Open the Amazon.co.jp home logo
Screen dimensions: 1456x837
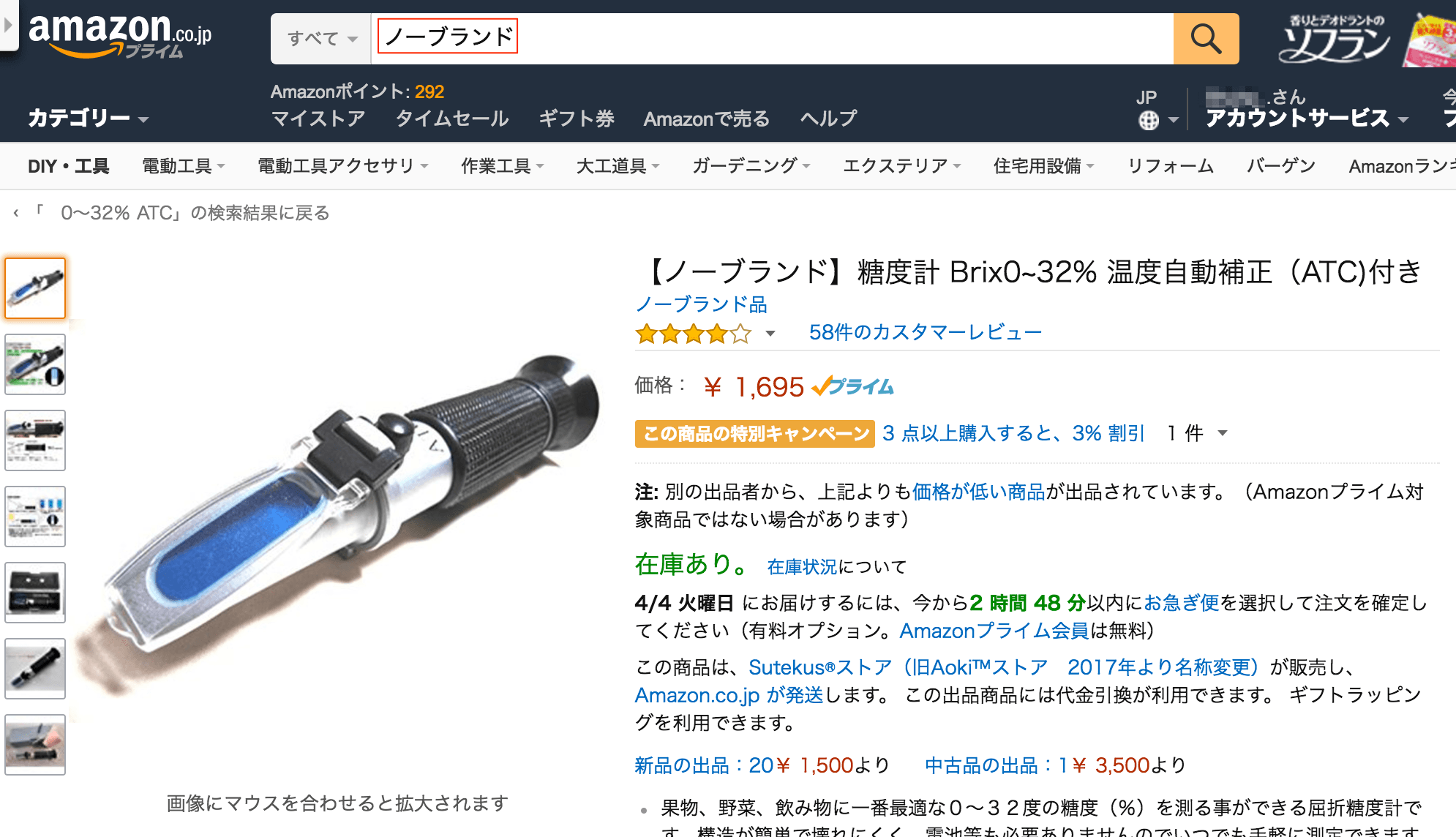120,35
